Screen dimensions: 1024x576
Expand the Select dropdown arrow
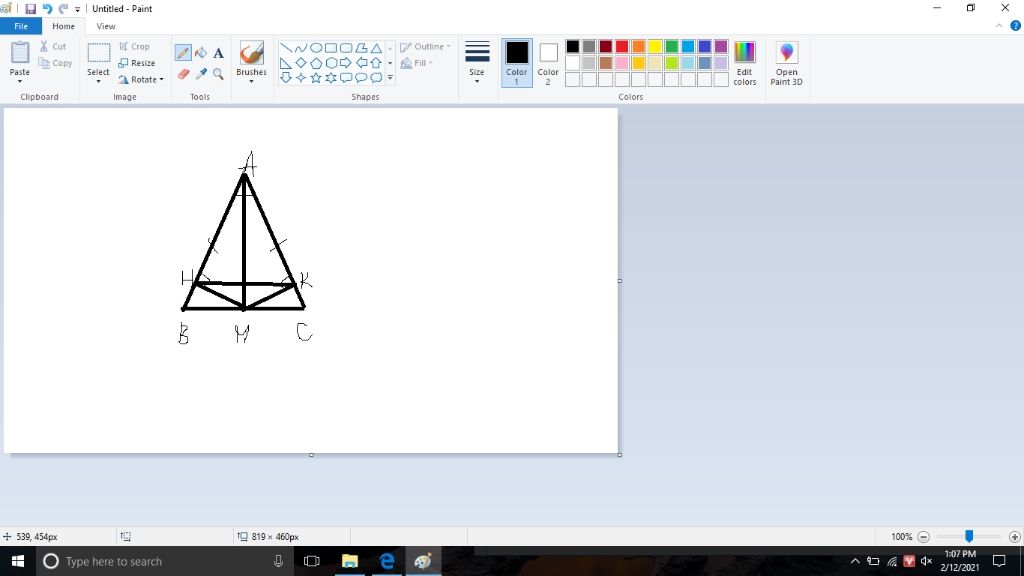tap(99, 81)
